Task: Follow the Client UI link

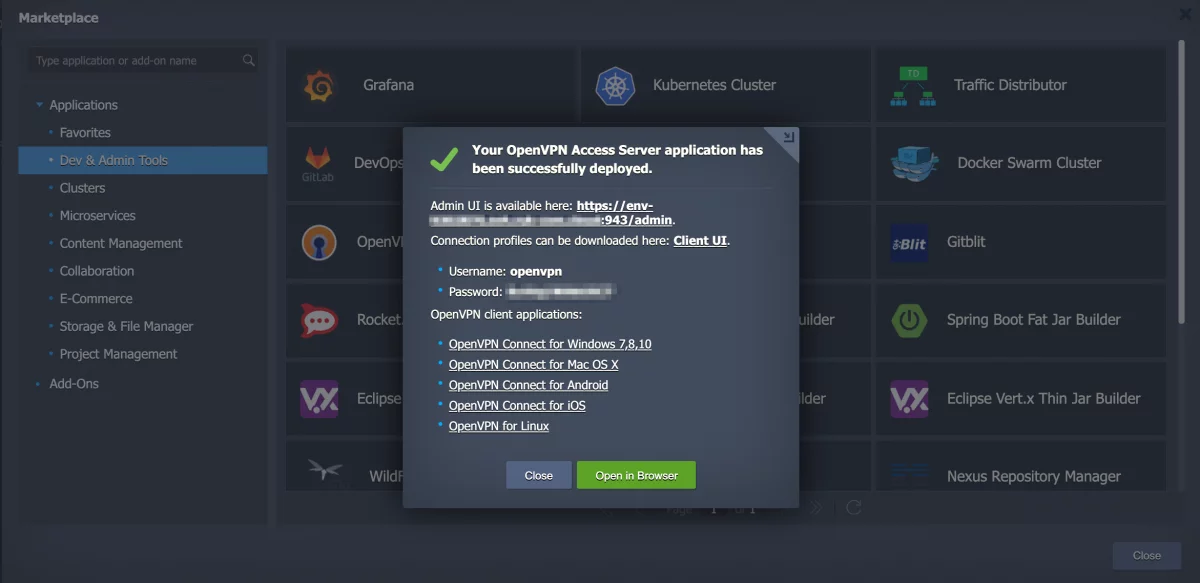Action: point(700,241)
